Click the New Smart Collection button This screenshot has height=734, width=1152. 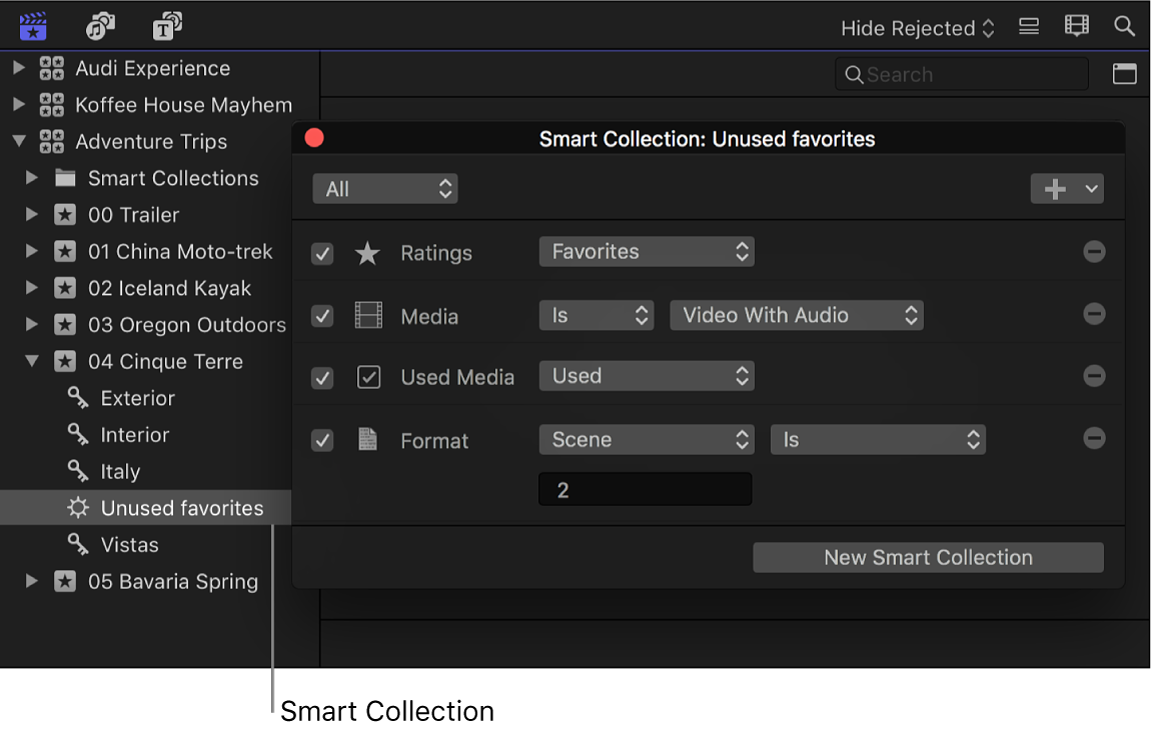[927, 558]
